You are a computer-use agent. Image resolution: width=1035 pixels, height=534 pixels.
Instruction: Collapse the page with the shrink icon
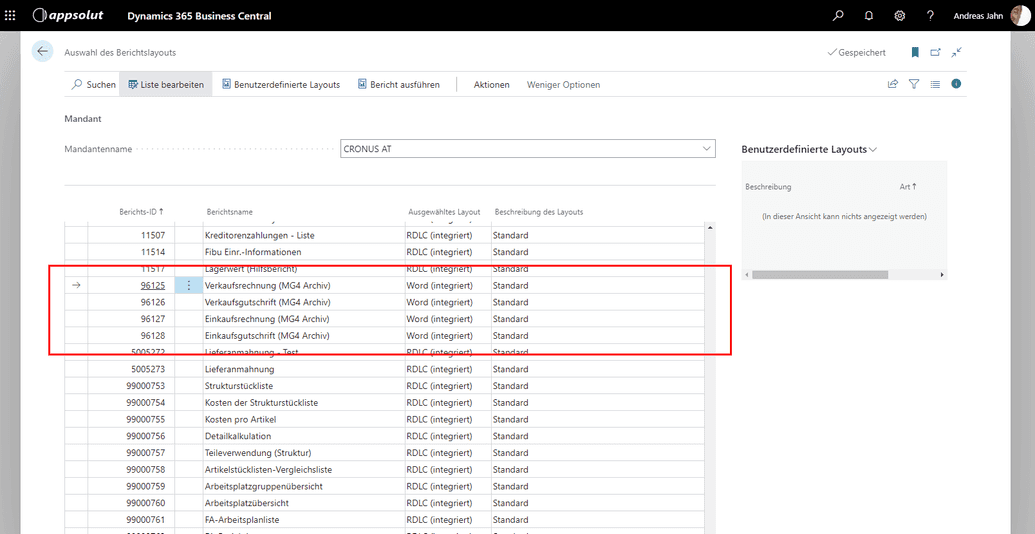coord(957,52)
